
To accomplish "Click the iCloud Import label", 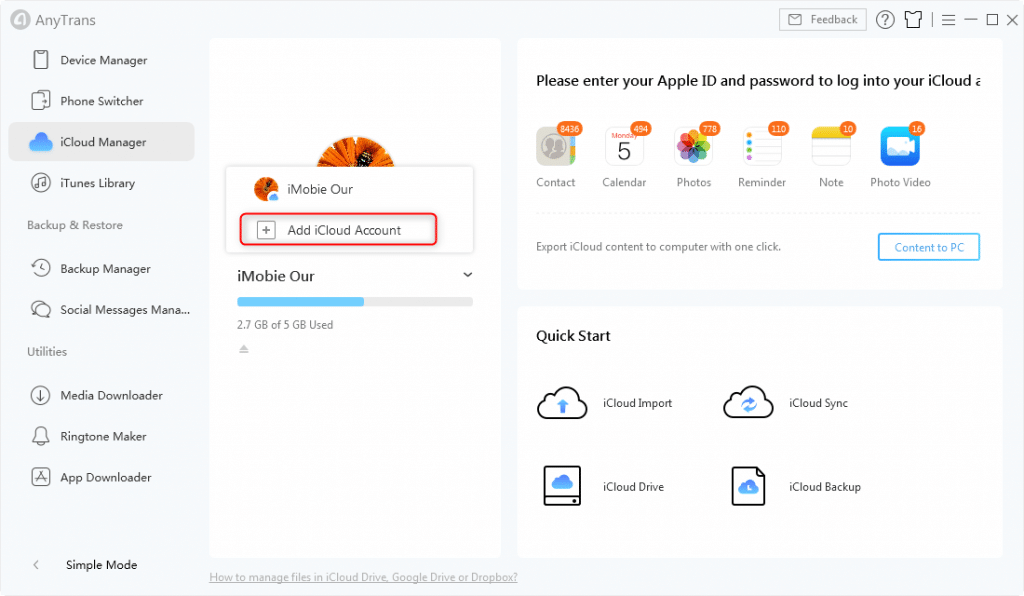I will (637, 403).
